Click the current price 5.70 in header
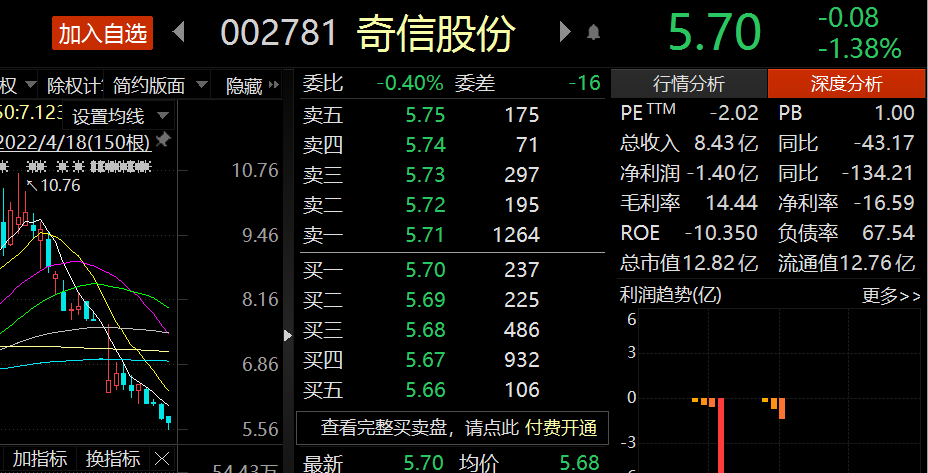Screen dimensions: 928x473 [714, 33]
